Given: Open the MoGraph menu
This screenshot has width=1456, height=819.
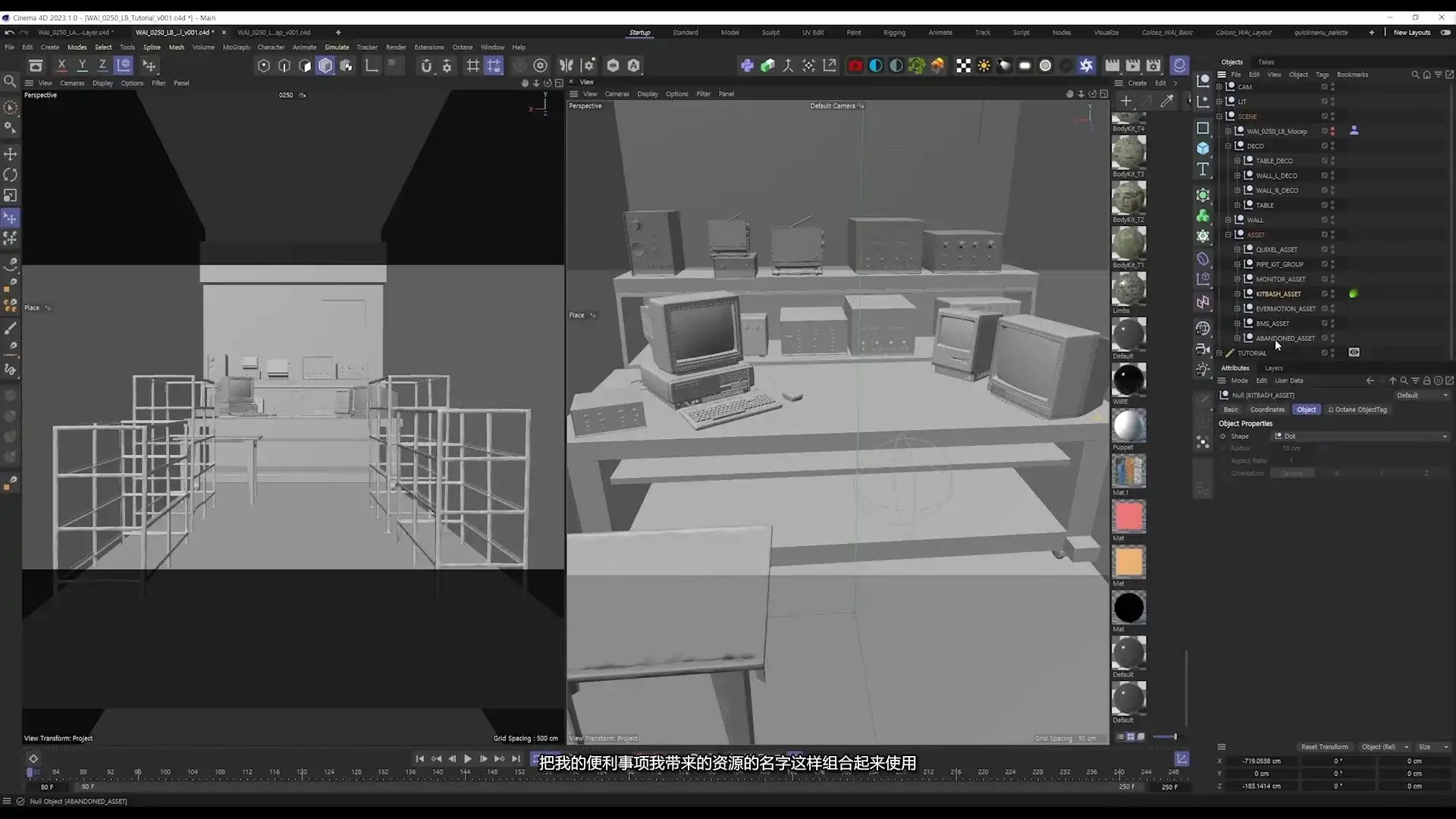Looking at the screenshot, I should [235, 47].
